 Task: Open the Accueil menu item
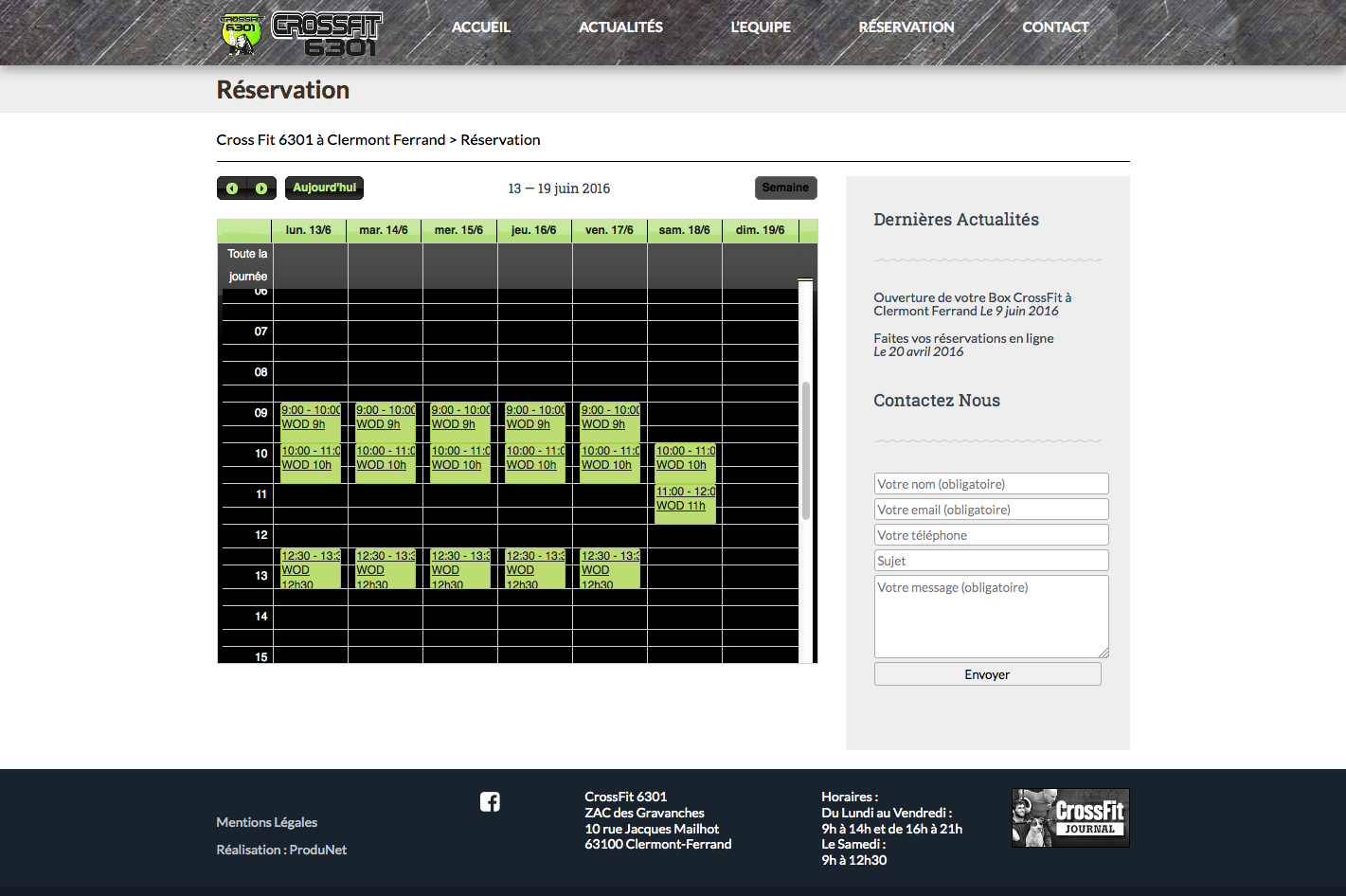coord(480,27)
